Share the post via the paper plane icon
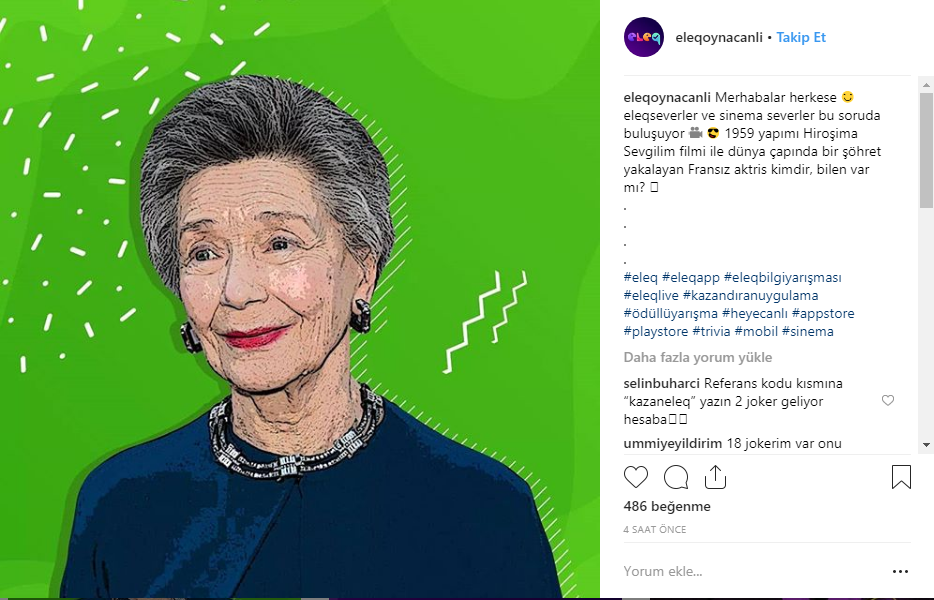 (x=714, y=477)
